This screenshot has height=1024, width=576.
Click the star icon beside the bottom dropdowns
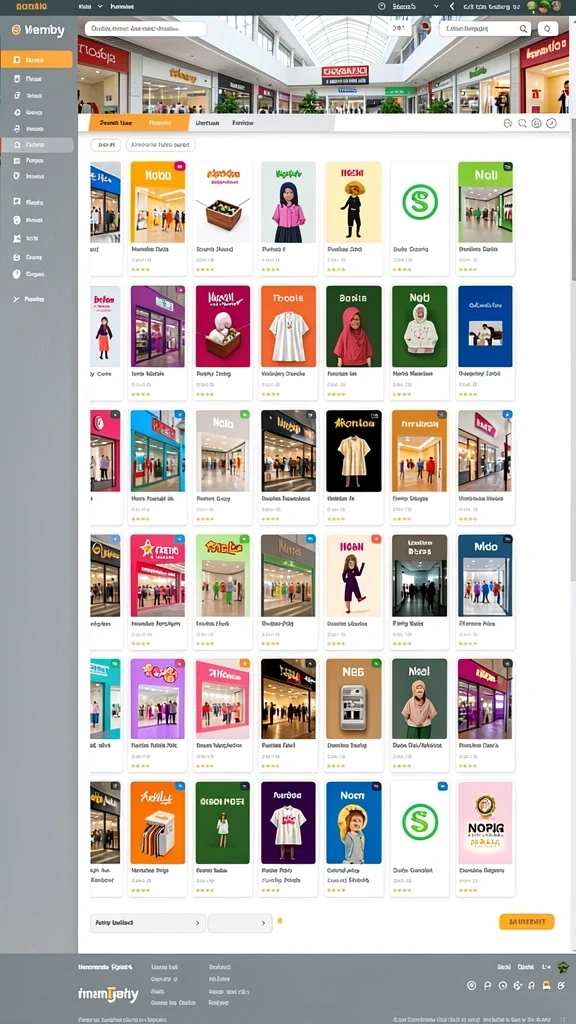click(x=280, y=921)
